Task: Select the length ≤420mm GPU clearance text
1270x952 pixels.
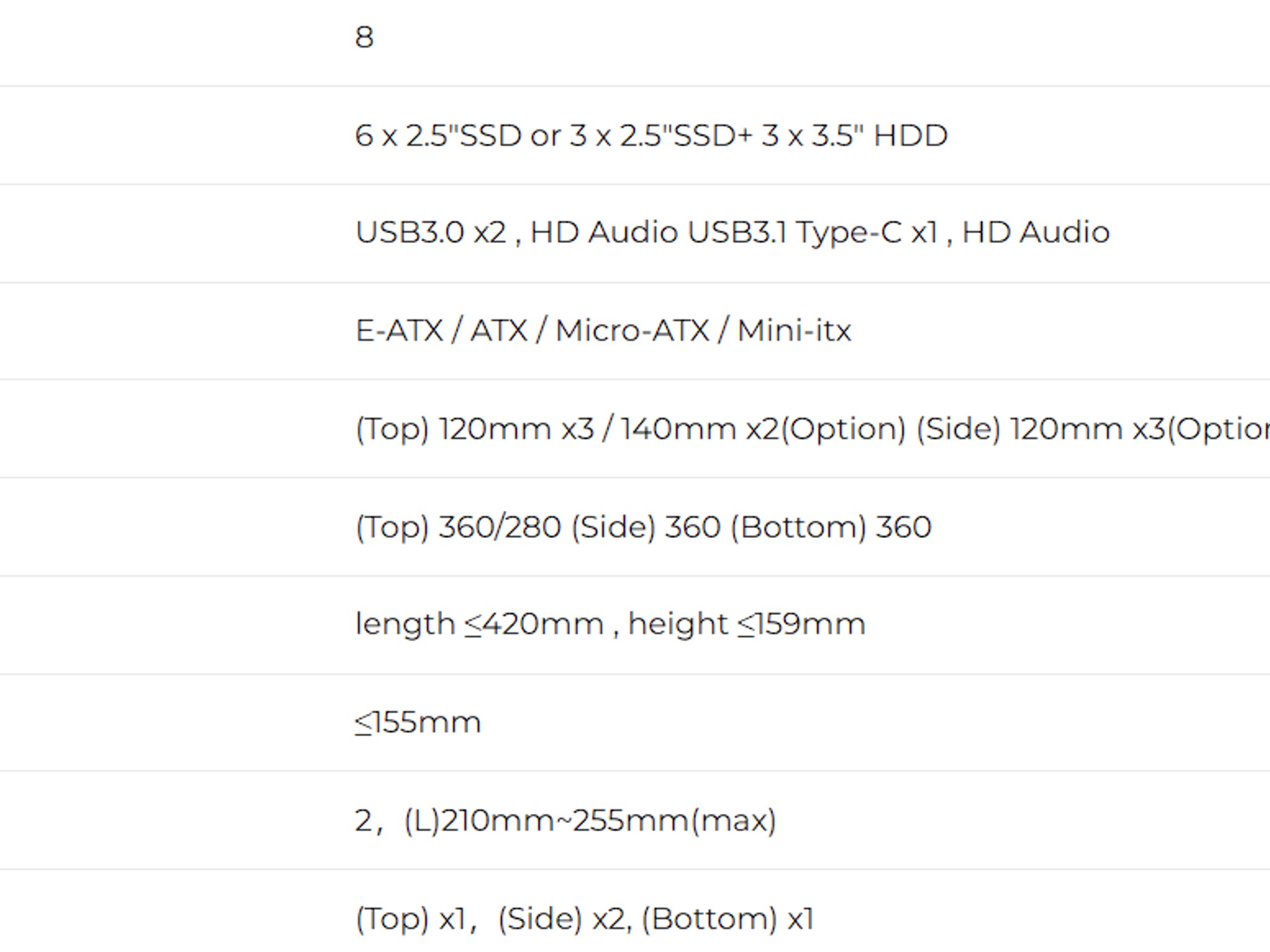Action: click(479, 624)
